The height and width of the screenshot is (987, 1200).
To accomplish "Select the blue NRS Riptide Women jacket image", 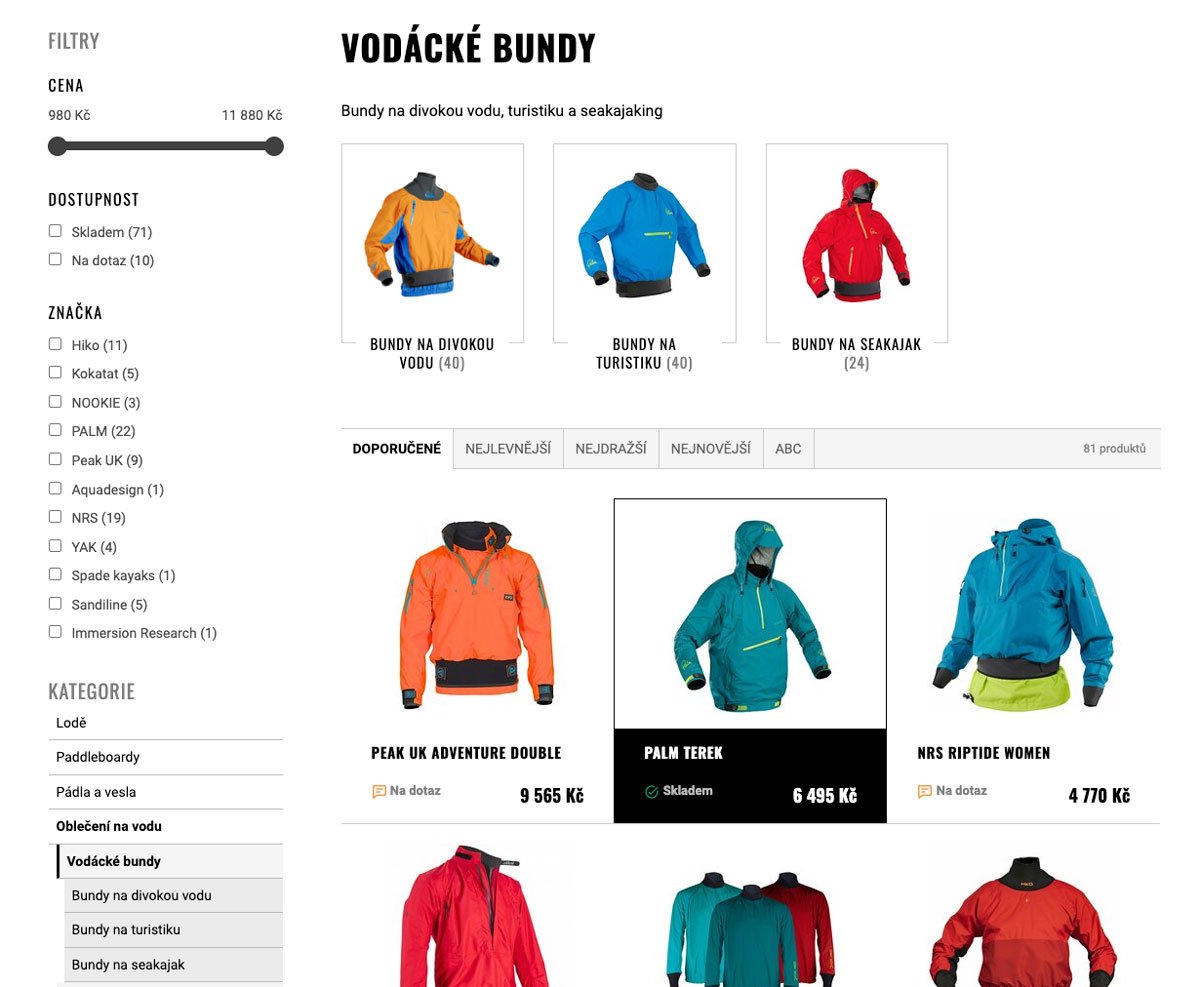I will click(1023, 613).
